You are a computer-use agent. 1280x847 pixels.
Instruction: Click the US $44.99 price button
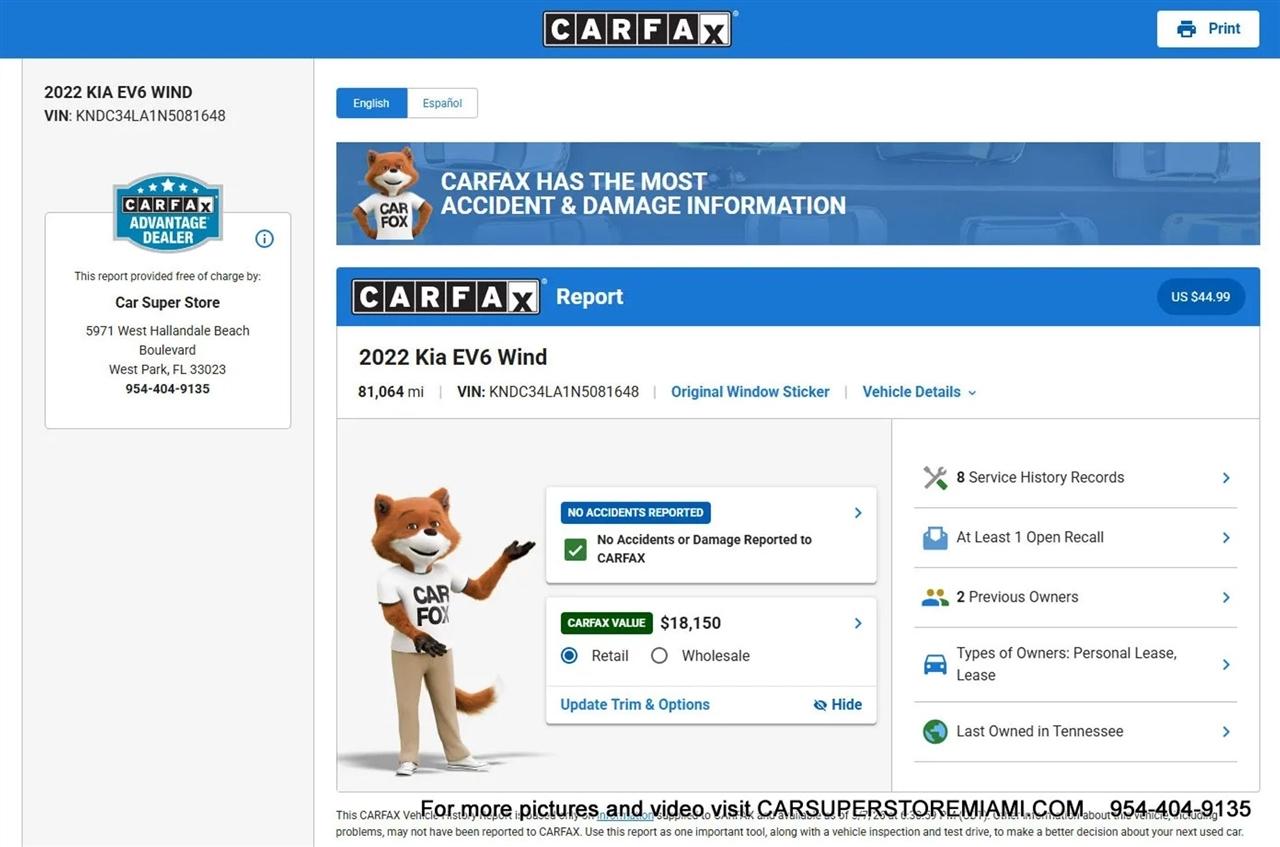1201,297
